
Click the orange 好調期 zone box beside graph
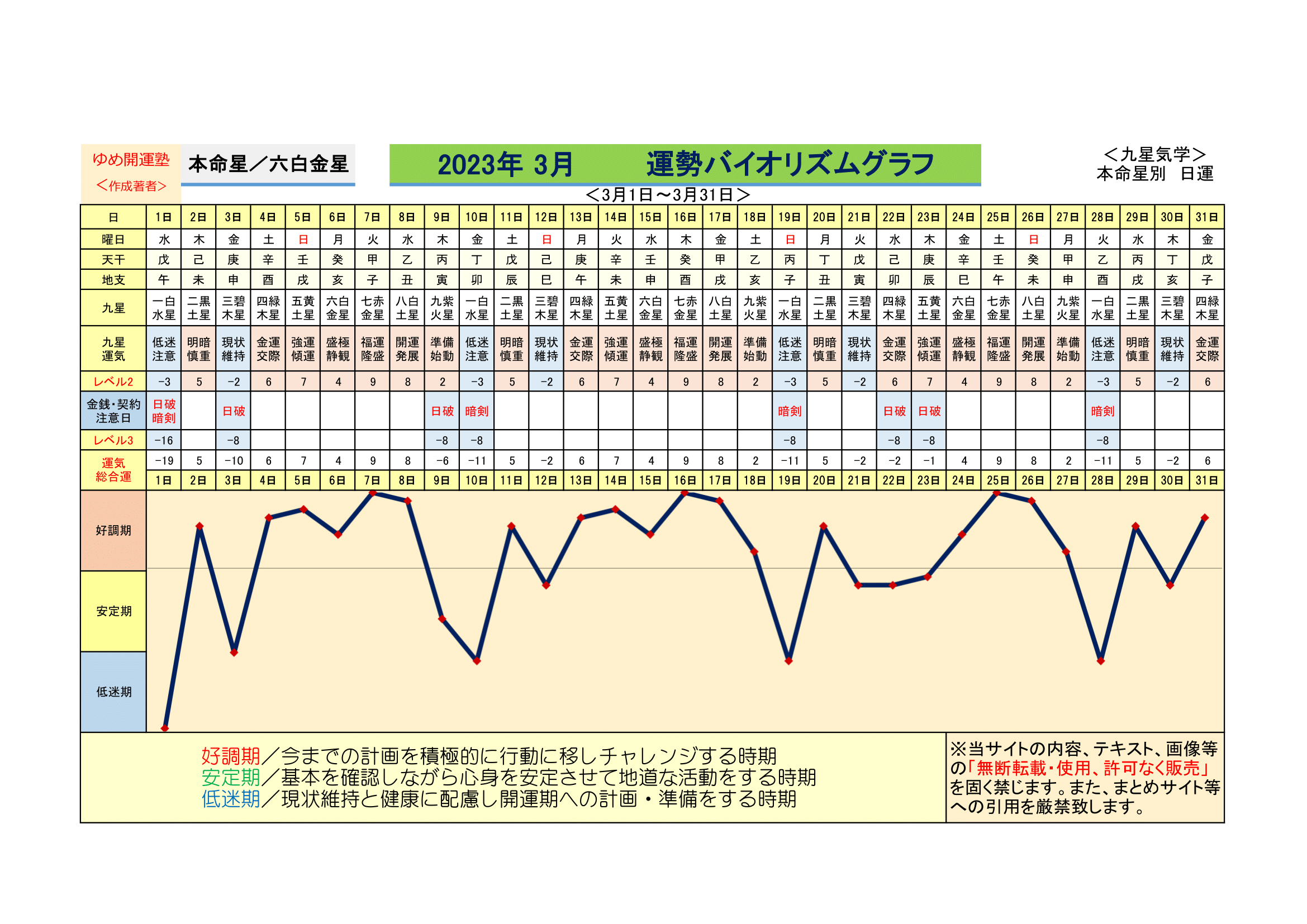[x=113, y=530]
